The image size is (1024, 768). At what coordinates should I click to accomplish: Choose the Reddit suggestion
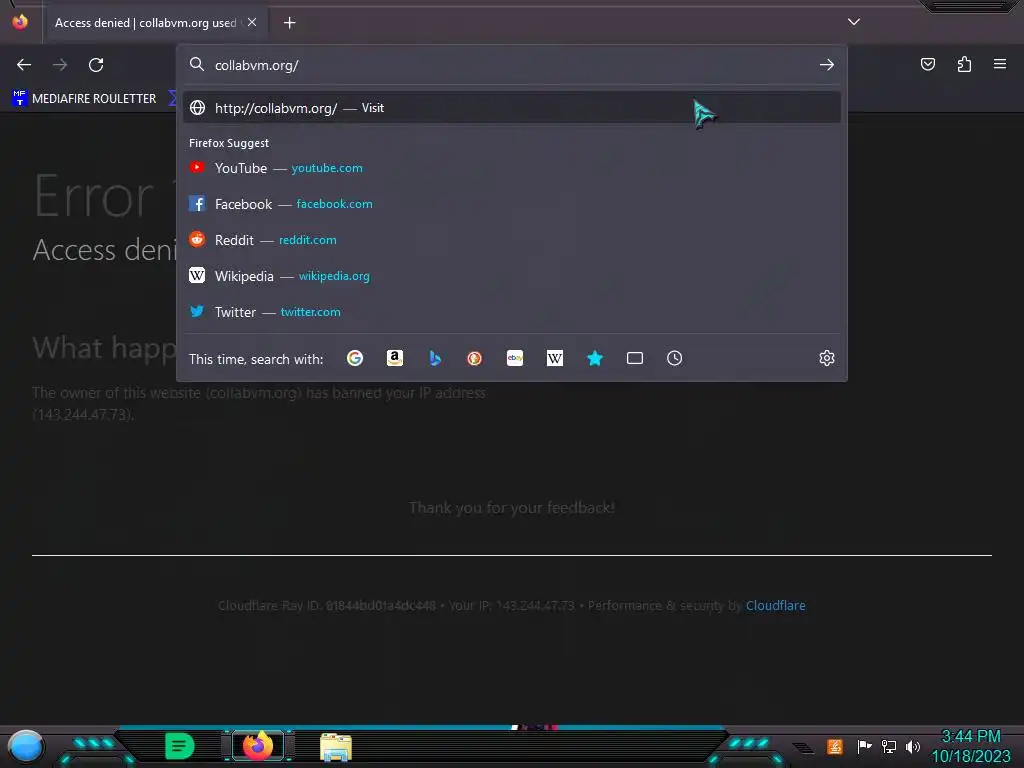coord(512,240)
